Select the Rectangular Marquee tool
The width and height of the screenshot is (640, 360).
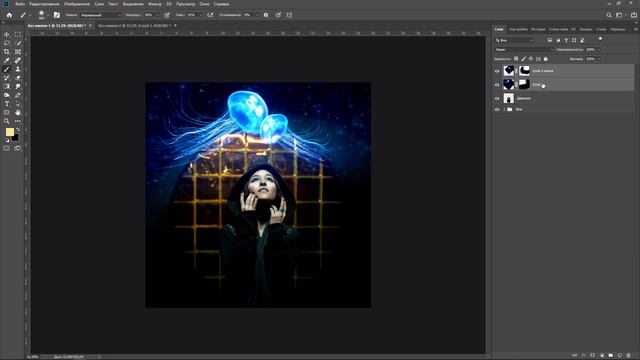tap(18, 35)
